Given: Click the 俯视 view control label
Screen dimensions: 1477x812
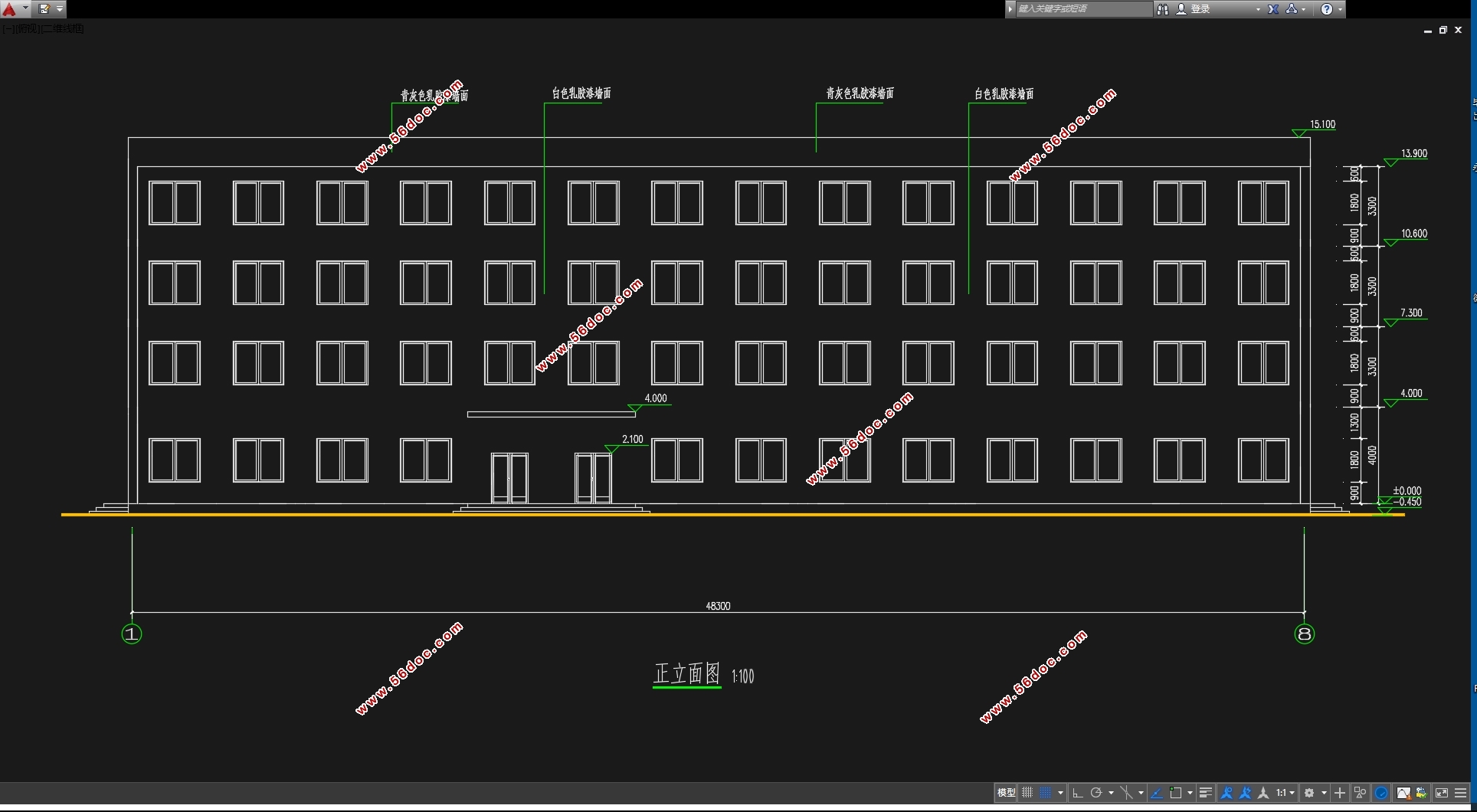Looking at the screenshot, I should [x=27, y=29].
